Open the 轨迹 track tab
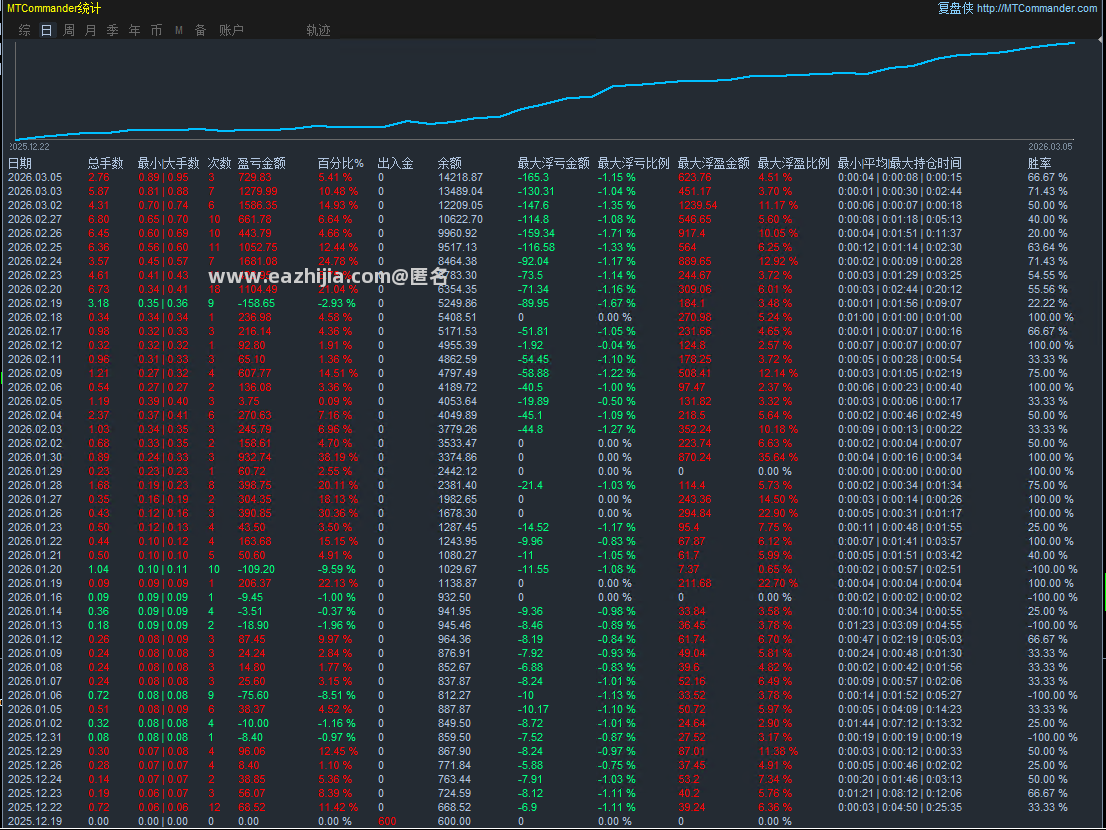This screenshot has width=1106, height=830. [318, 30]
